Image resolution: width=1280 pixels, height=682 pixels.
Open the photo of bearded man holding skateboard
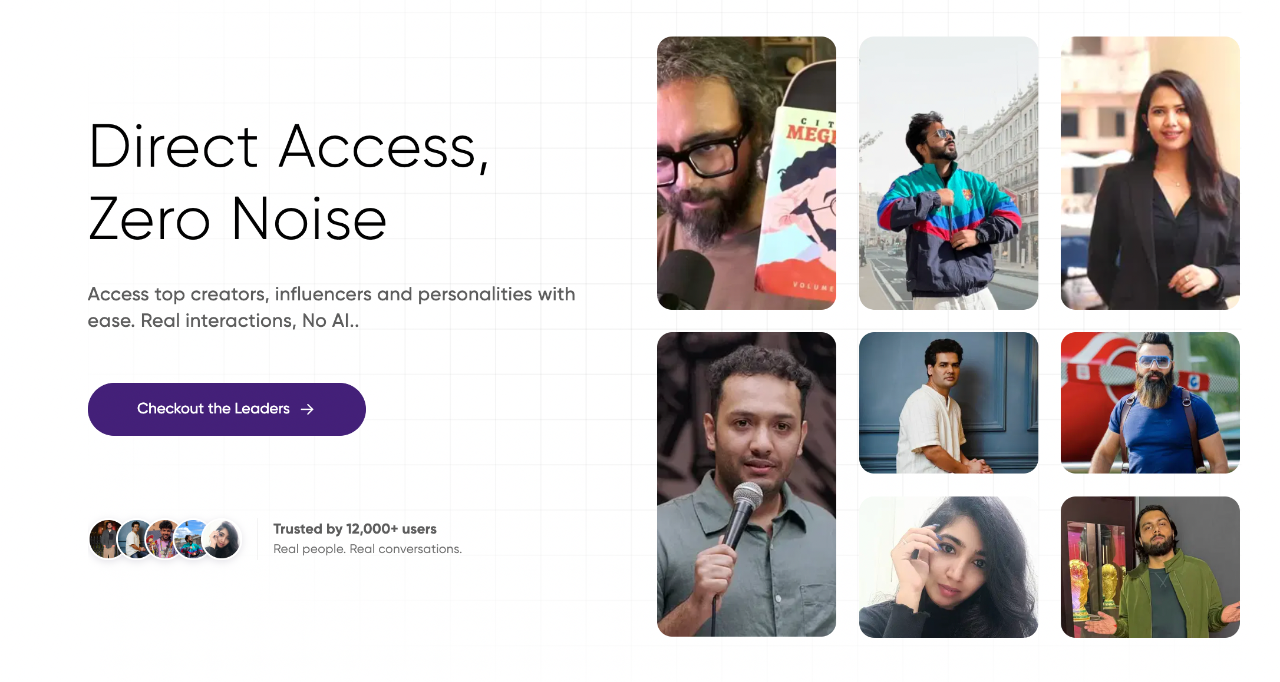pyautogui.click(x=746, y=173)
